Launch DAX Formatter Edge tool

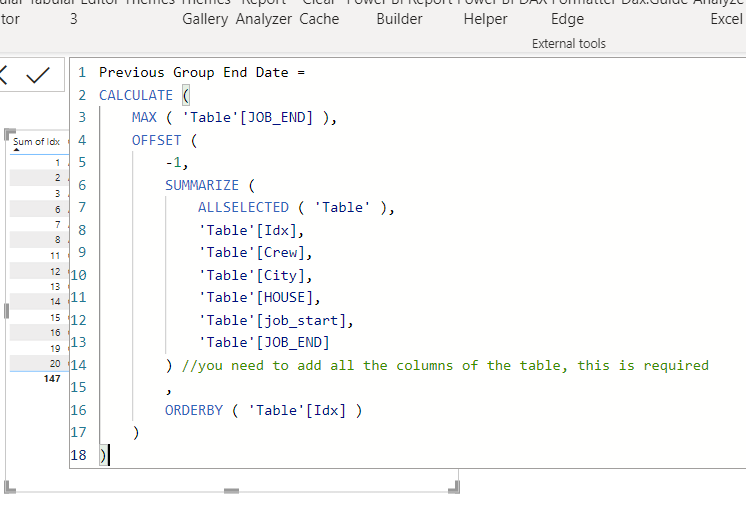[567, 12]
